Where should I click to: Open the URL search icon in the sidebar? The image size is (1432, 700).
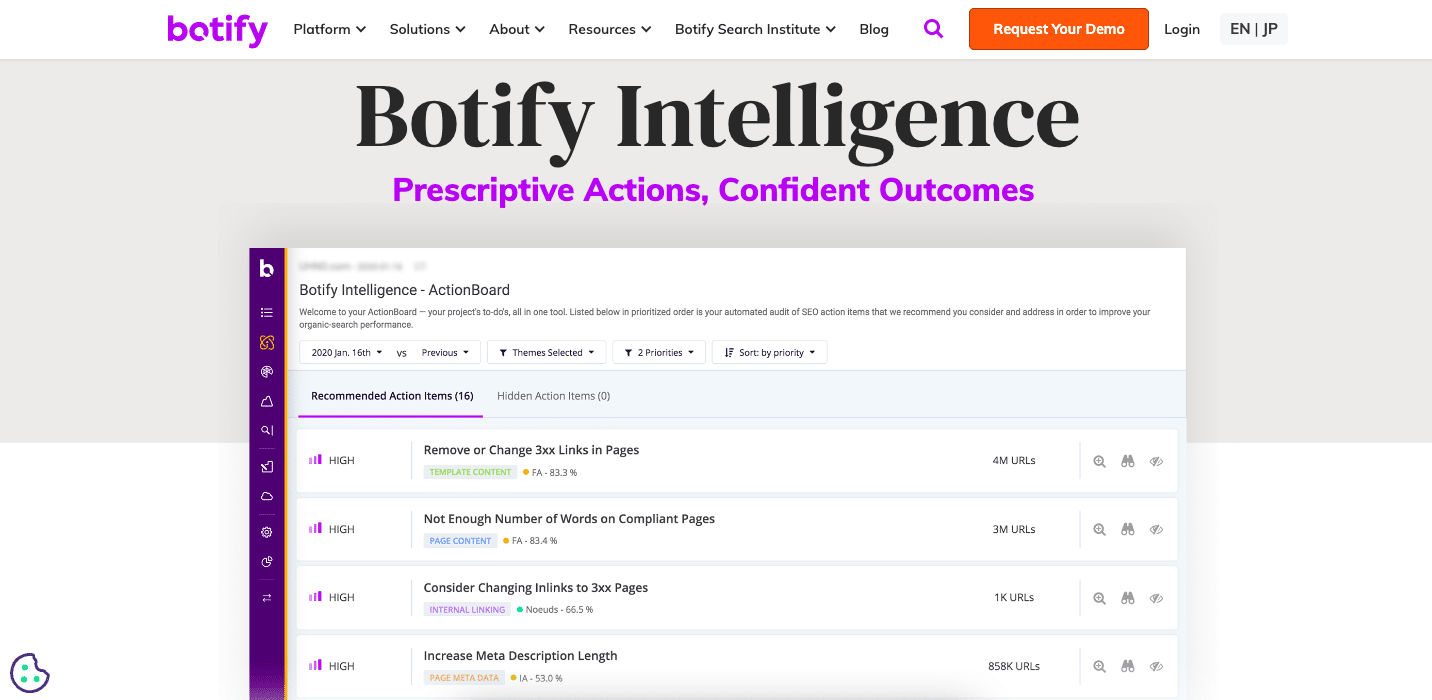pos(266,430)
